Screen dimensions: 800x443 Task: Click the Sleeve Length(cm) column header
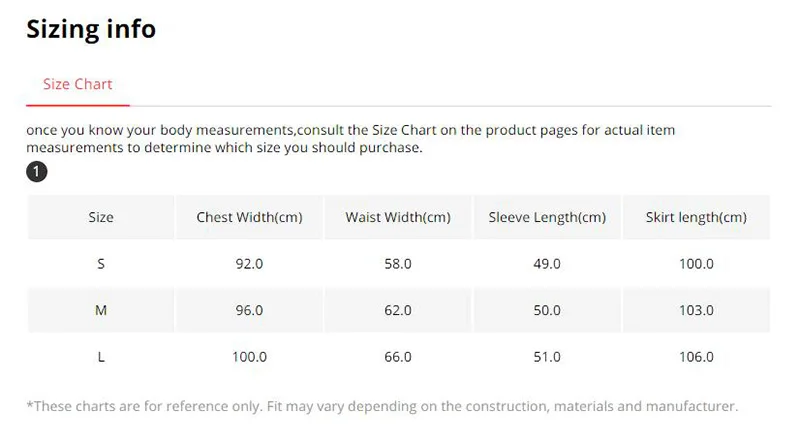coord(547,217)
